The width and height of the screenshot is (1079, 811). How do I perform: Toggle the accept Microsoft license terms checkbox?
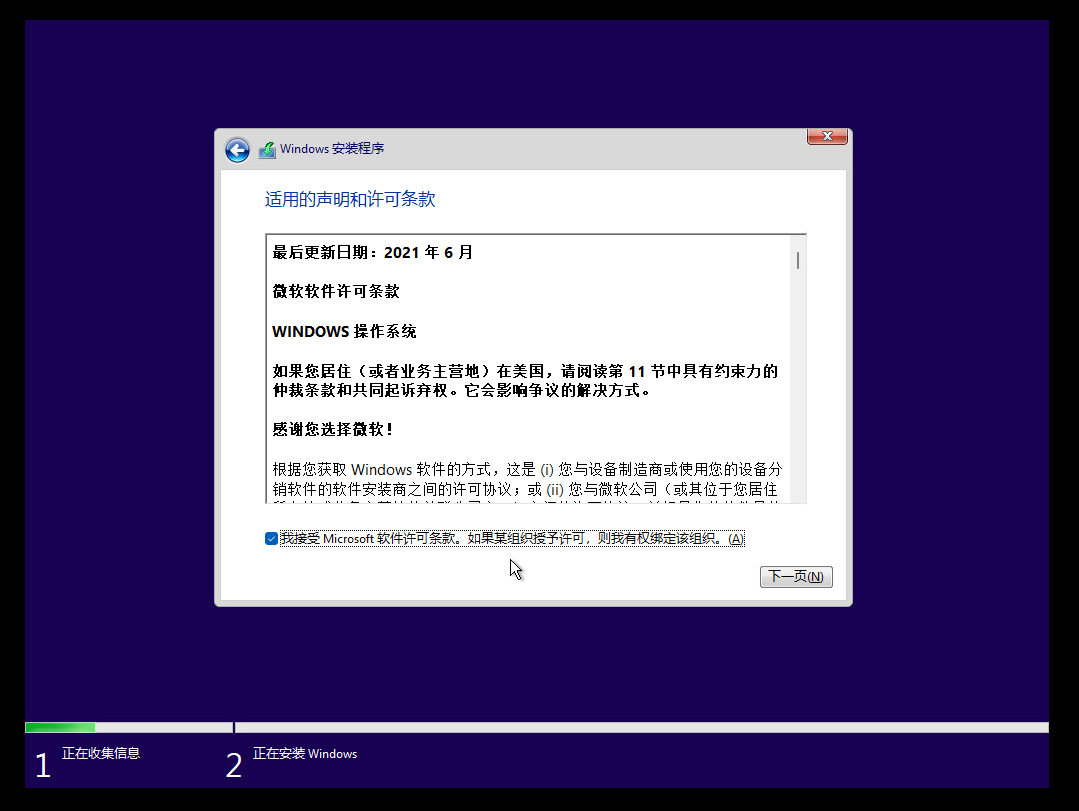point(271,539)
